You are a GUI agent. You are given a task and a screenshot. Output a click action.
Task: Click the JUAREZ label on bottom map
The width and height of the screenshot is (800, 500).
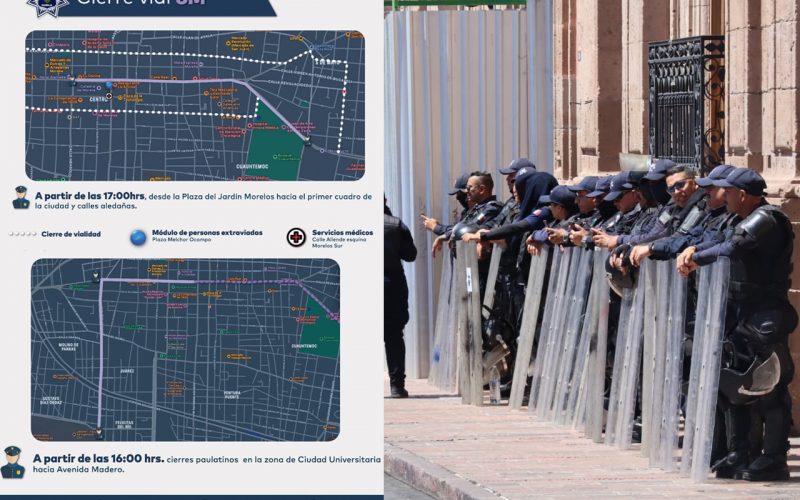(x=127, y=371)
